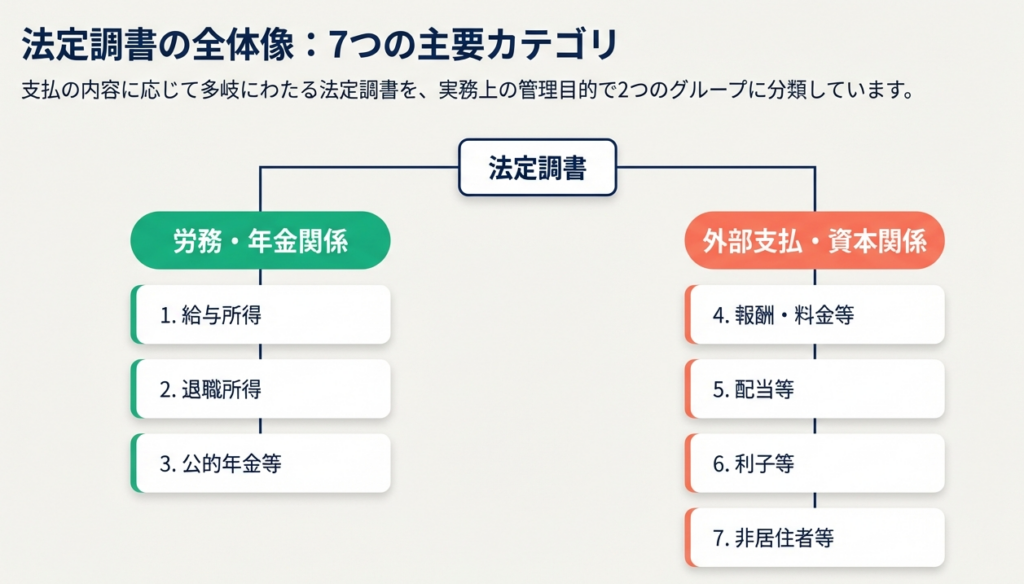Choose the "2. 退職所得" item card
The image size is (1024, 584).
(x=262, y=389)
